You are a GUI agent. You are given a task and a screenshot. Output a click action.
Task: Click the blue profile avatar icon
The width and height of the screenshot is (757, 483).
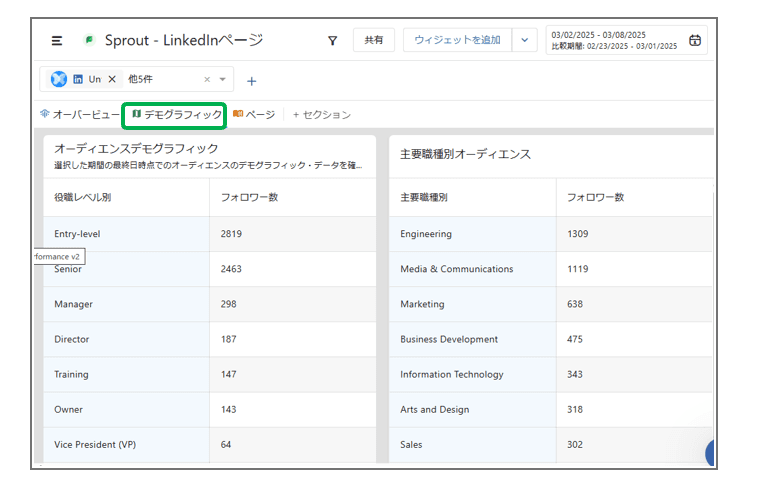(59, 79)
